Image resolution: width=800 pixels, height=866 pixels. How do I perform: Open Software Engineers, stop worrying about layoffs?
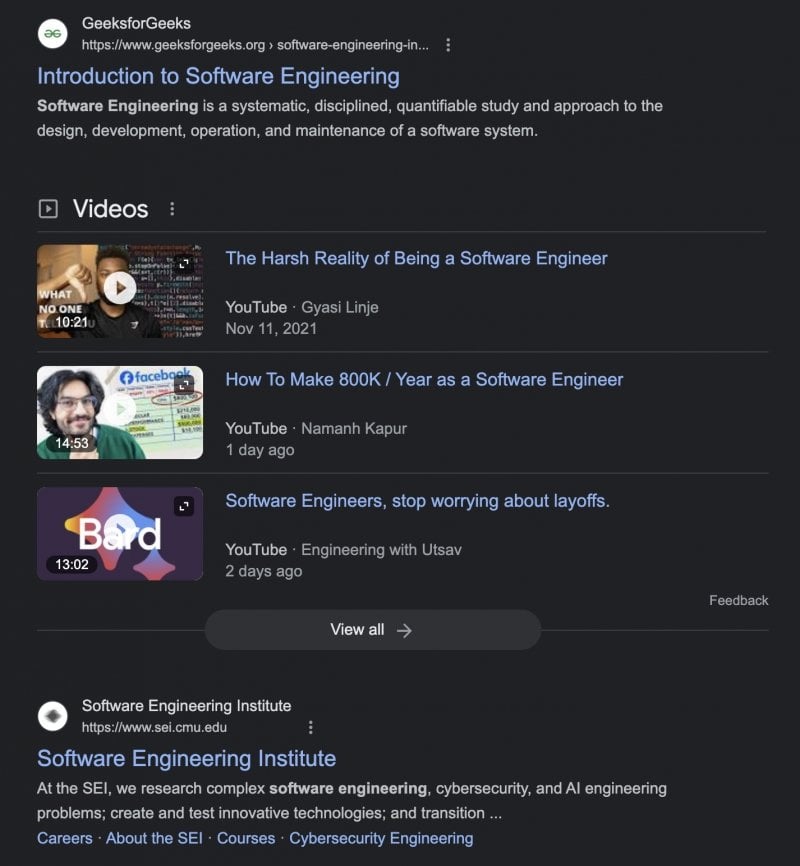pos(418,500)
